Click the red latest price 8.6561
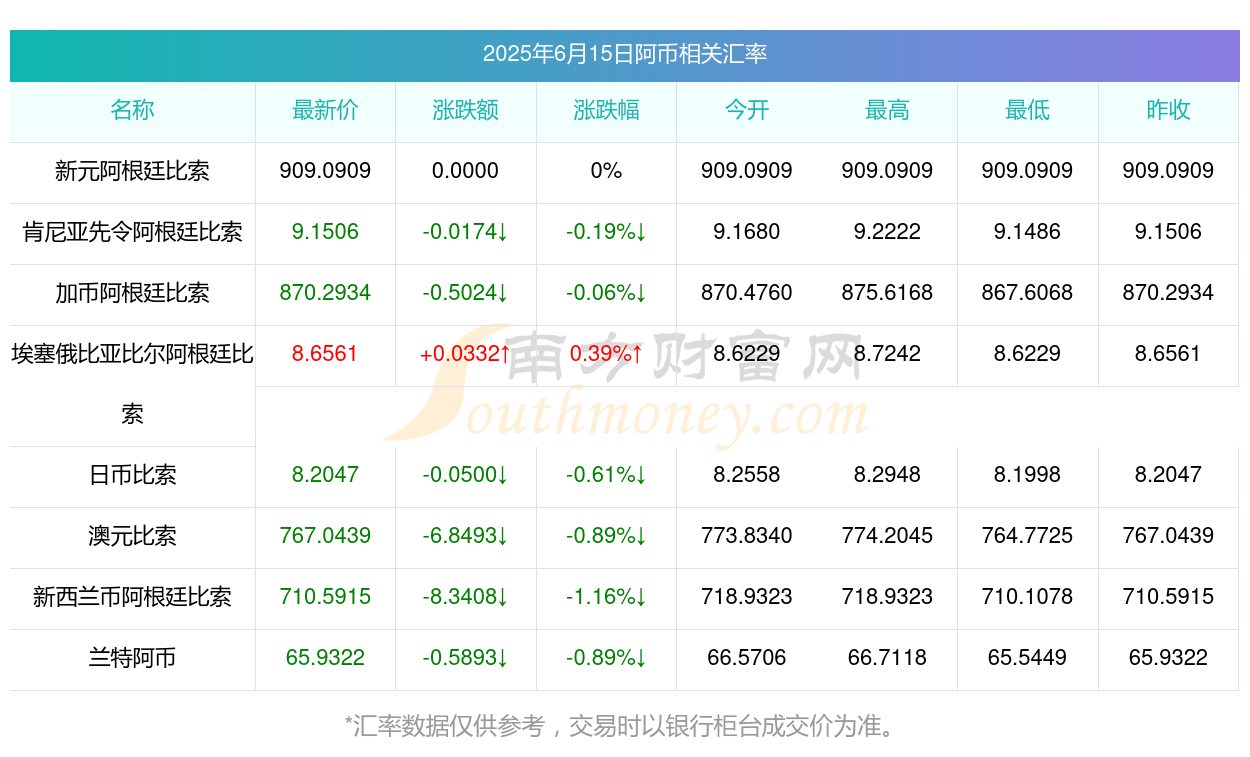 (325, 354)
